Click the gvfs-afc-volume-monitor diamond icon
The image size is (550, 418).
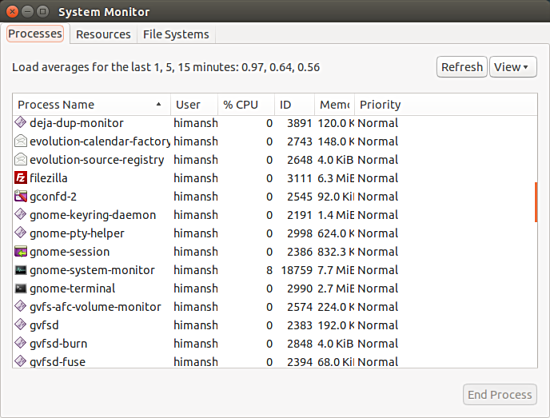click(20, 306)
